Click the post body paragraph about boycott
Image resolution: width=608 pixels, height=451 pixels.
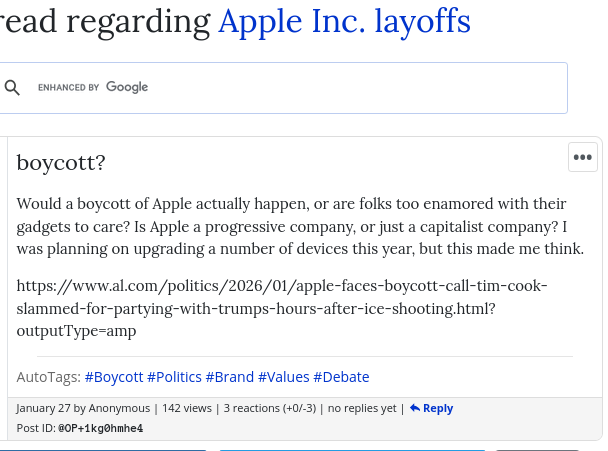tap(300, 226)
